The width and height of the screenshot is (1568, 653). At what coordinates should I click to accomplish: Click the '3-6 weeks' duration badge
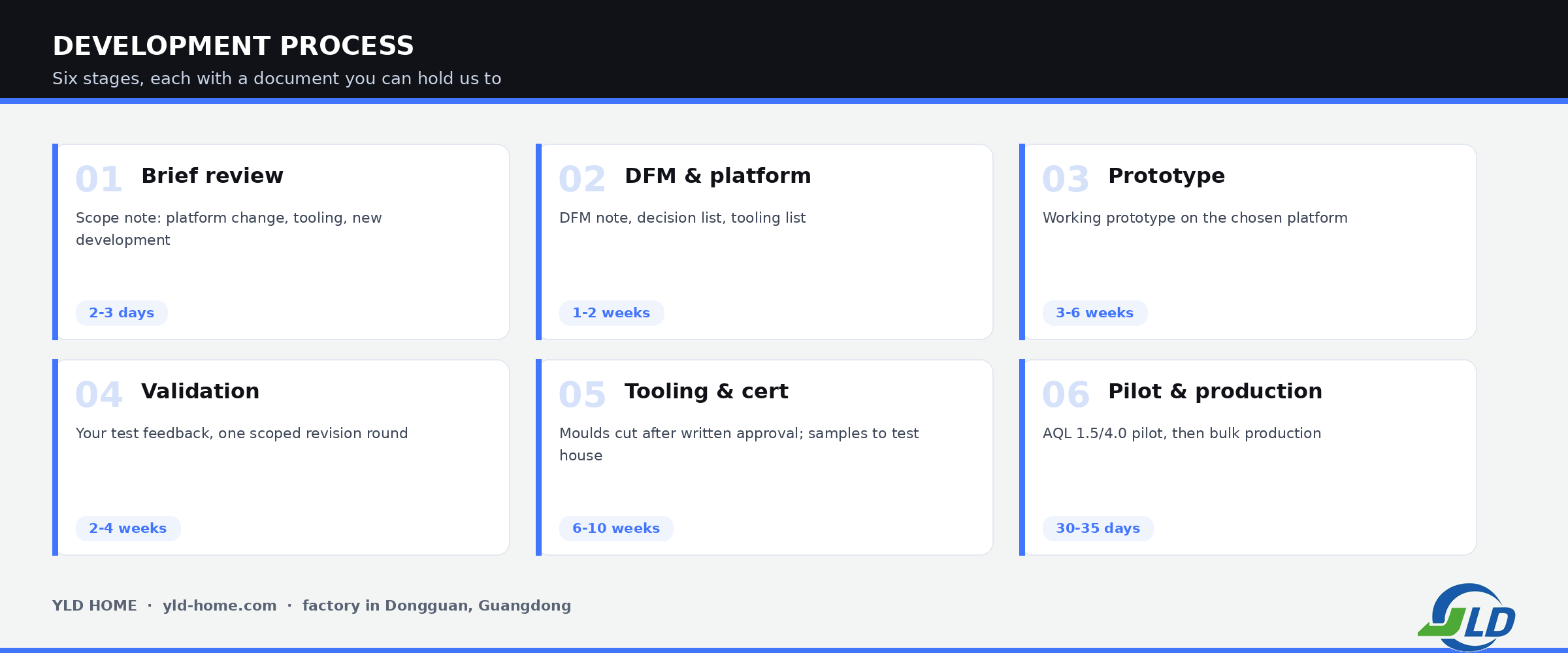click(x=1095, y=313)
